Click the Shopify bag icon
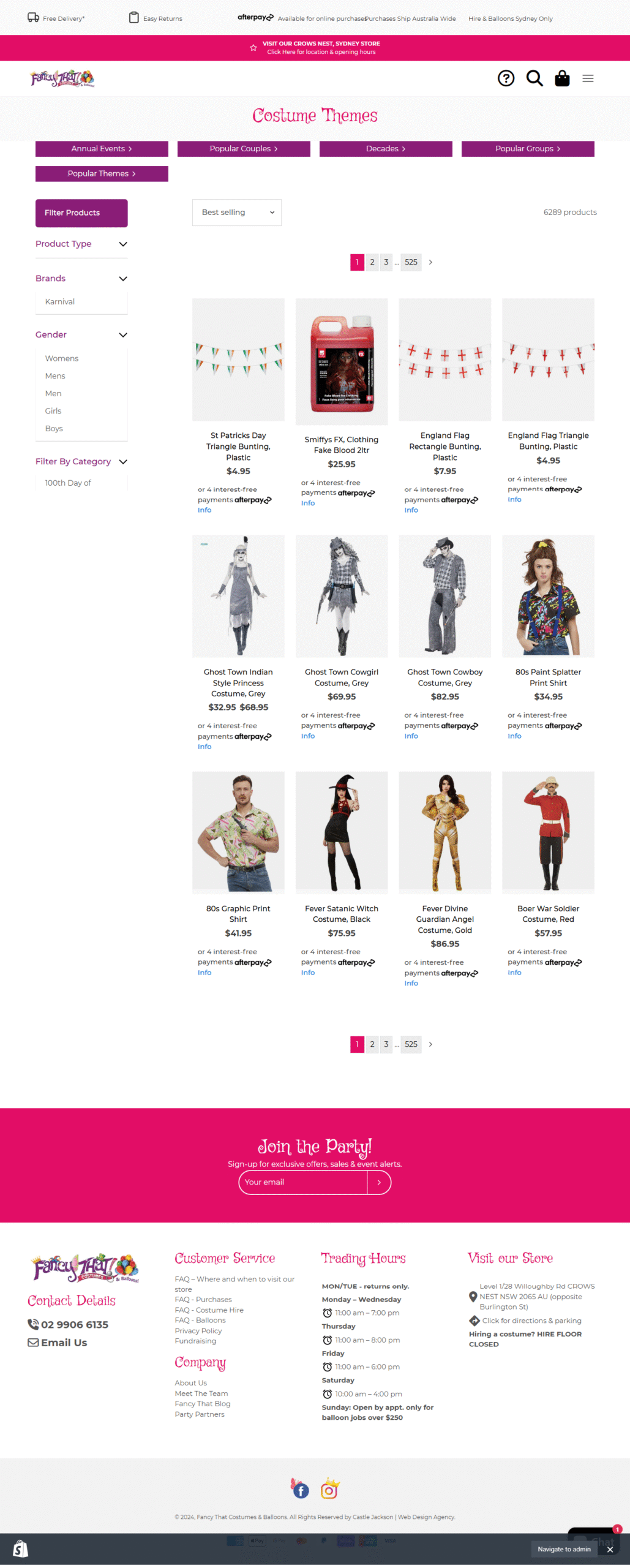The height and width of the screenshot is (1568, 630). pyautogui.click(x=20, y=1550)
